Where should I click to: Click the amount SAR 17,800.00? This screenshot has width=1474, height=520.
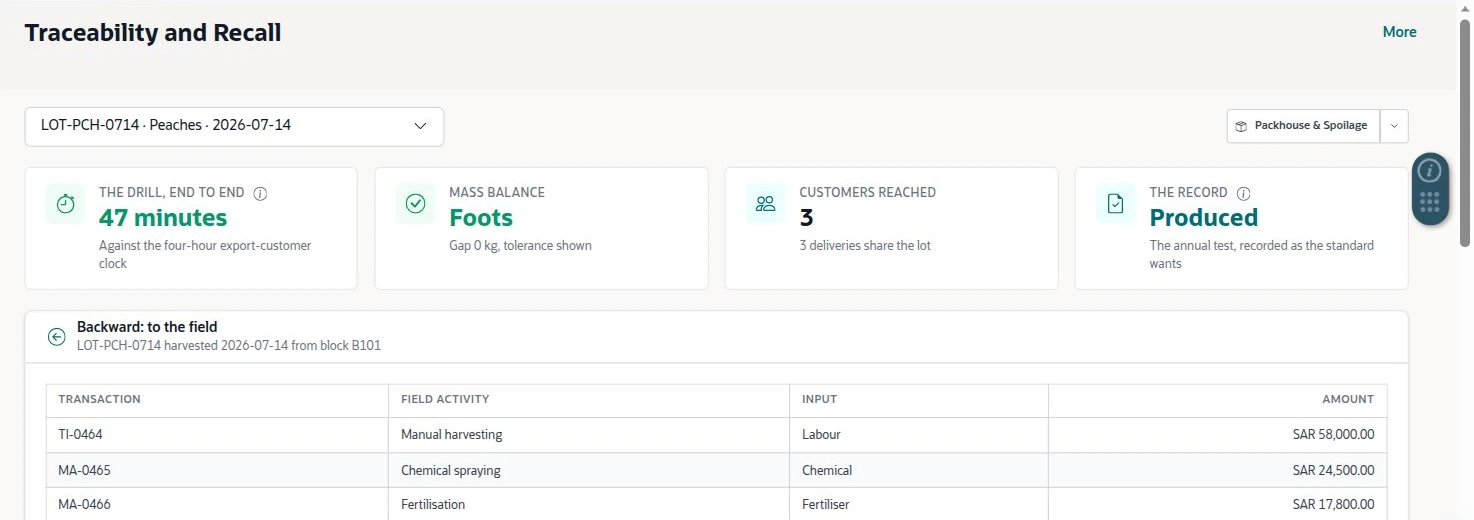coord(1333,504)
